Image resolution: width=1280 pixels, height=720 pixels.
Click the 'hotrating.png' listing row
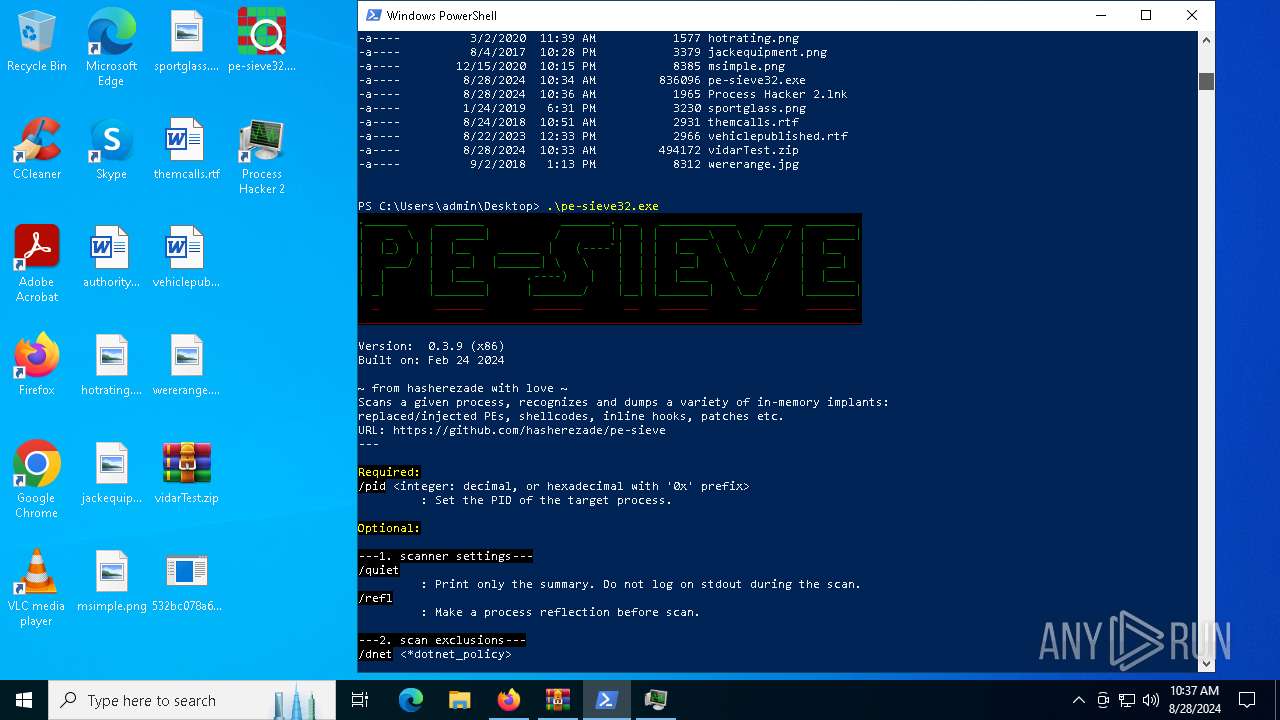[x=579, y=38]
